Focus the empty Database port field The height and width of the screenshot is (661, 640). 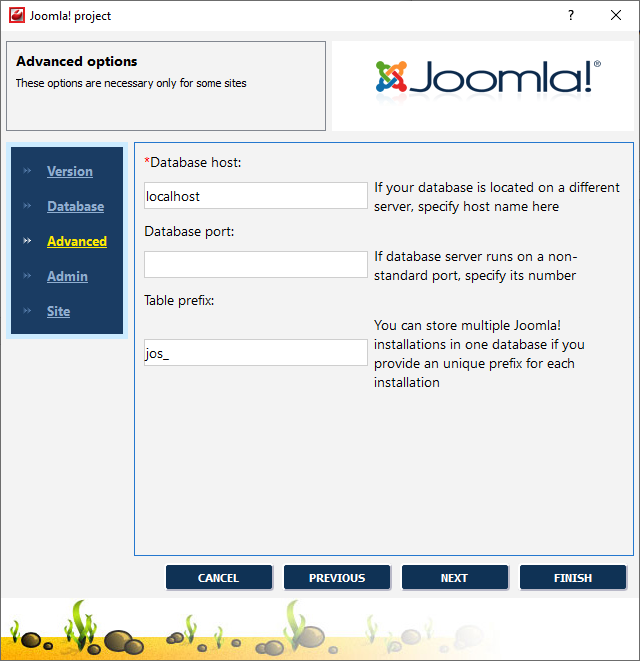(255, 264)
